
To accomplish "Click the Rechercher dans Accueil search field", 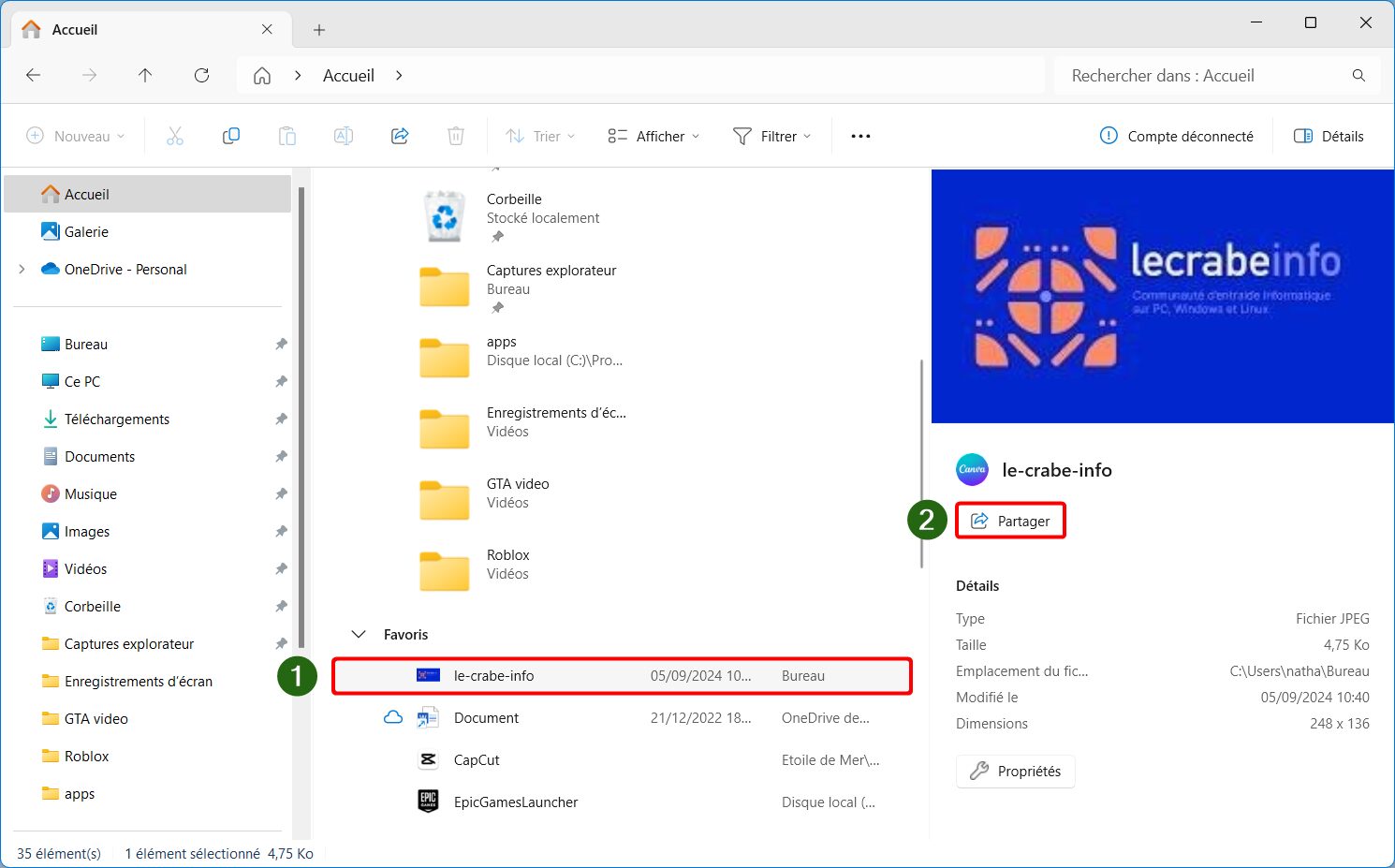I will click(1216, 75).
